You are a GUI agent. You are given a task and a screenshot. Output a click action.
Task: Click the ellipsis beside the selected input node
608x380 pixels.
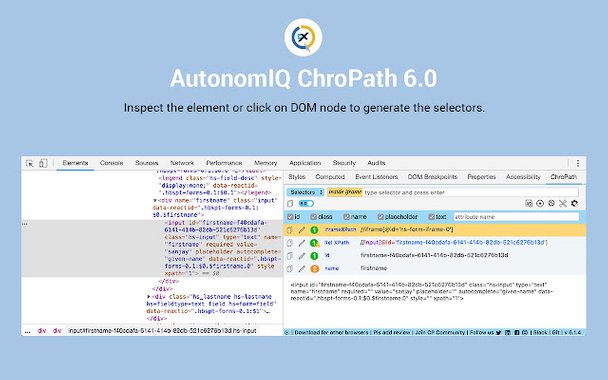pos(25,224)
